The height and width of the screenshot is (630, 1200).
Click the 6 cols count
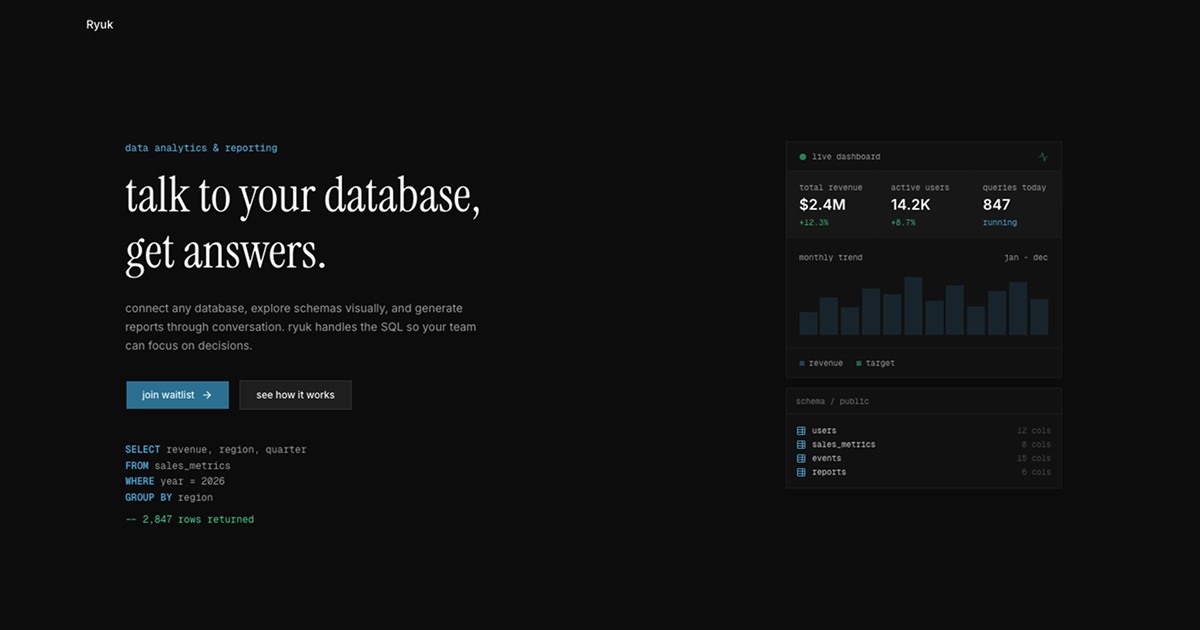[1036, 472]
